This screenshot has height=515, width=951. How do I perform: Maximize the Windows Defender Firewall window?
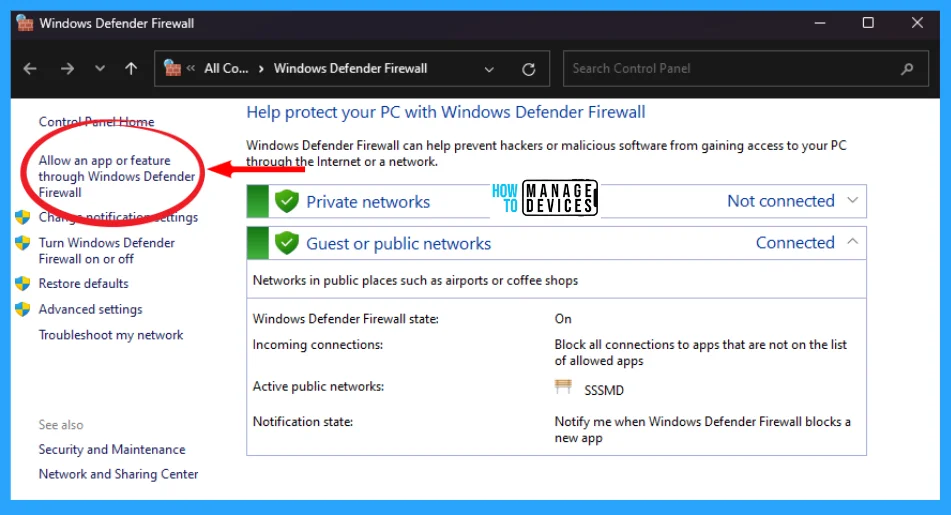point(869,23)
